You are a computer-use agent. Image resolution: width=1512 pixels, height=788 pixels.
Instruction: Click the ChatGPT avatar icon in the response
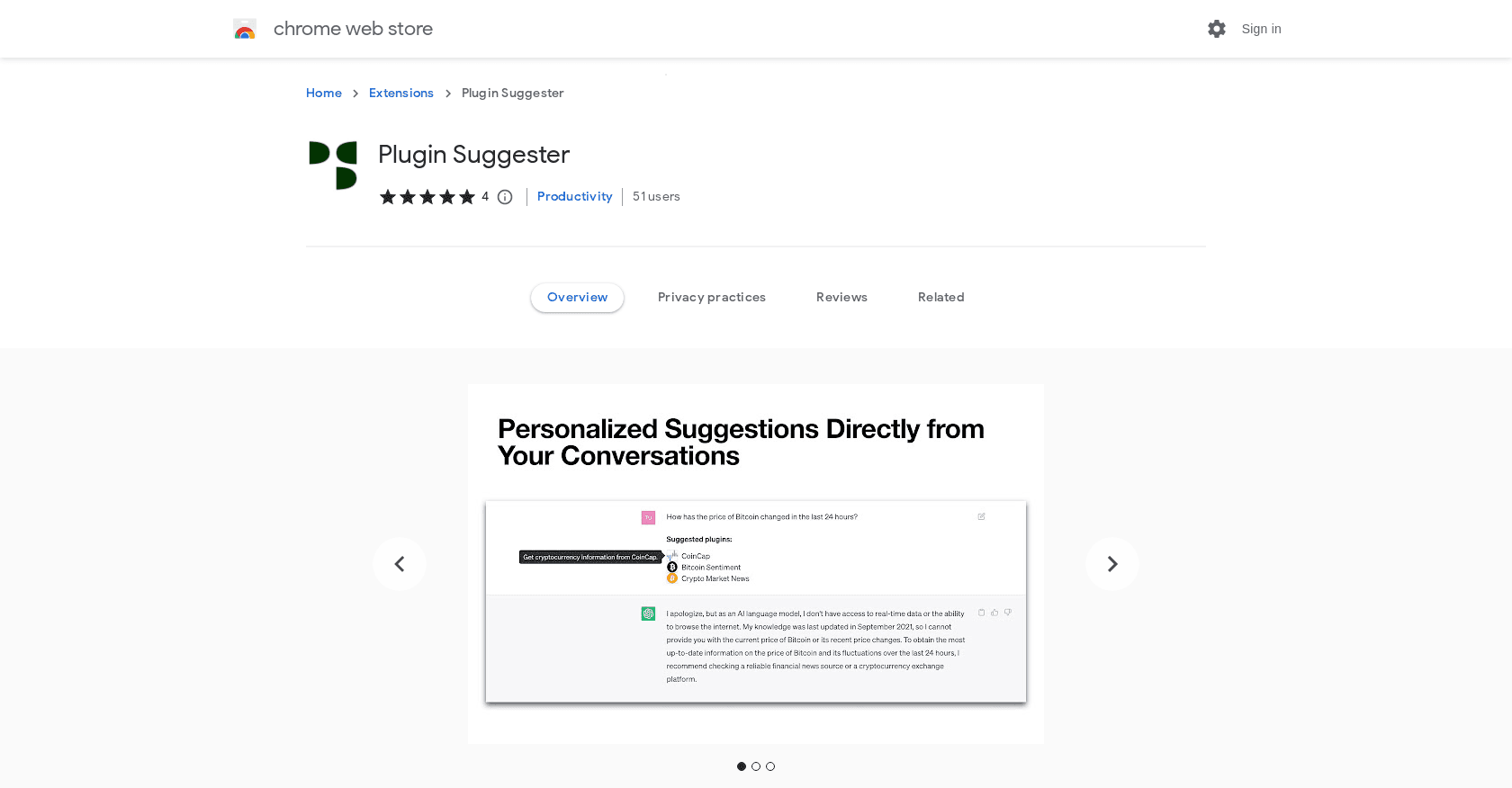click(647, 613)
